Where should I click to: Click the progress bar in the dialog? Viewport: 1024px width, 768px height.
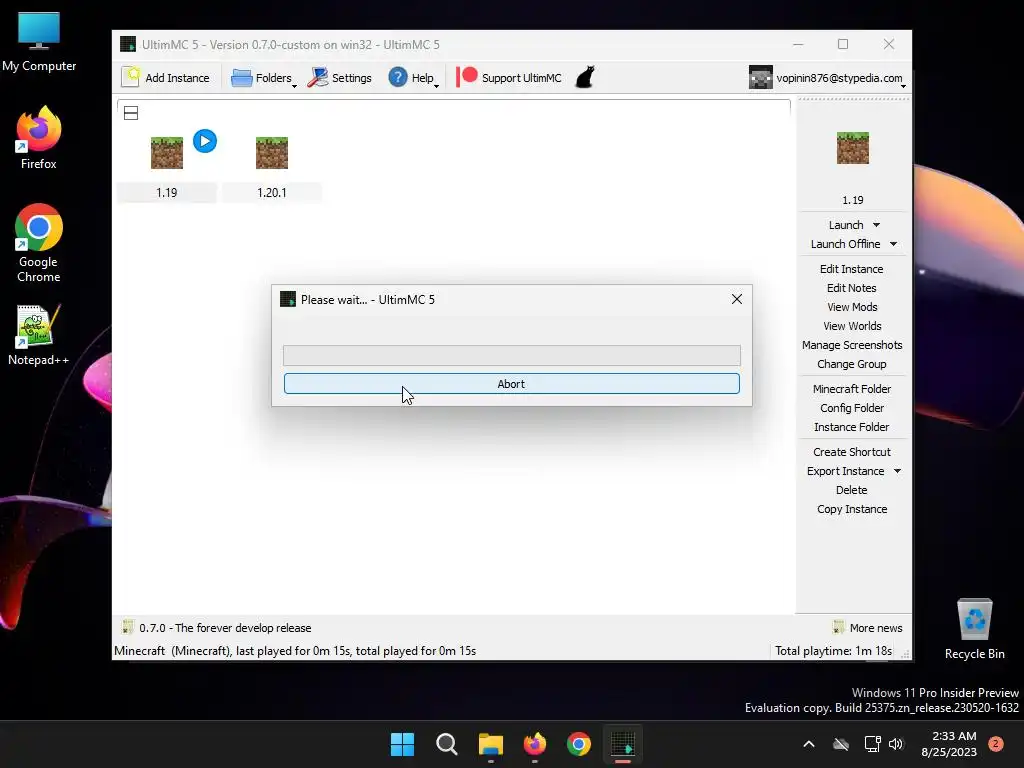[511, 355]
